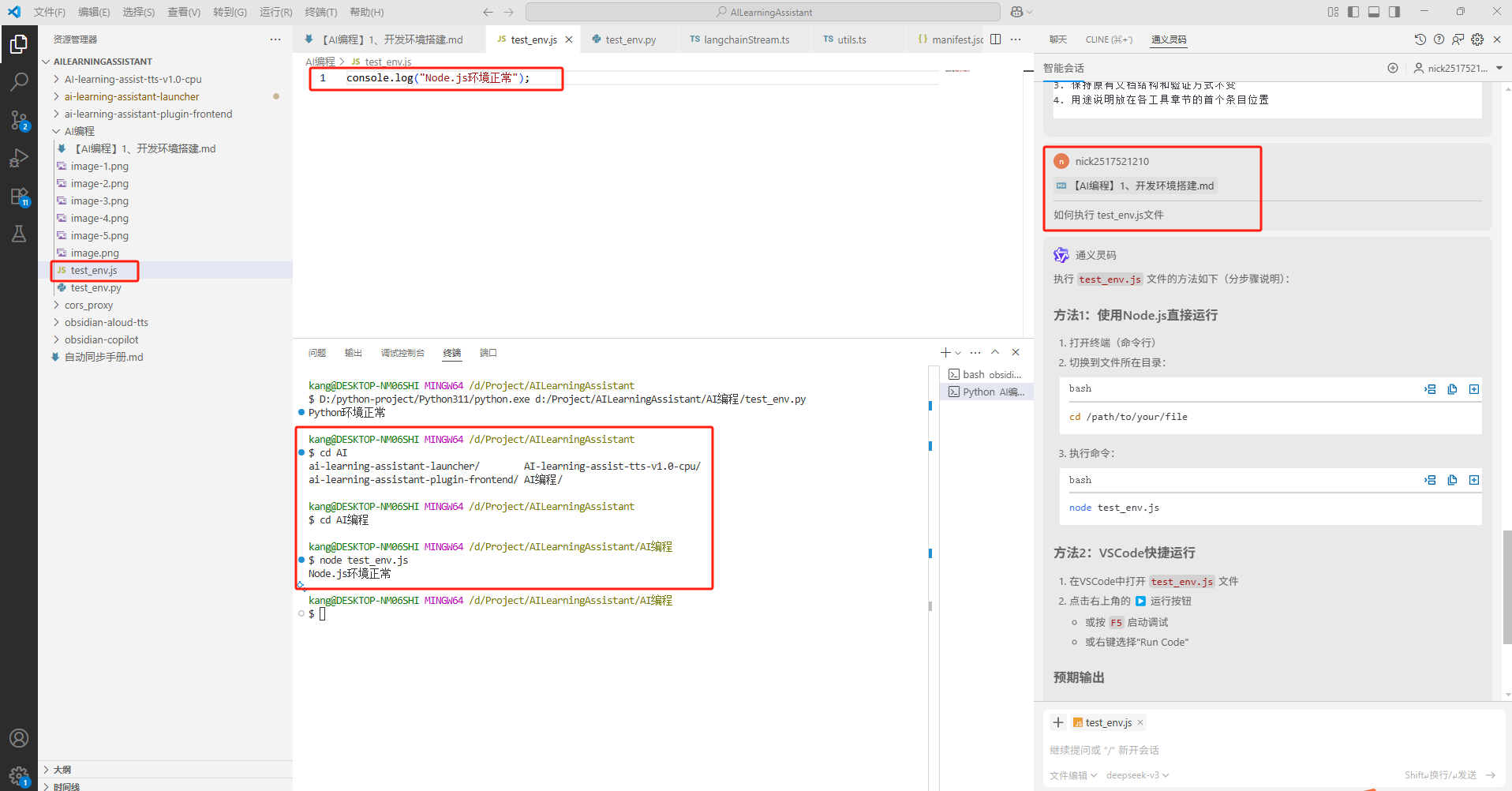
Task: Open editor tab bar more actions
Action: pos(1016,39)
